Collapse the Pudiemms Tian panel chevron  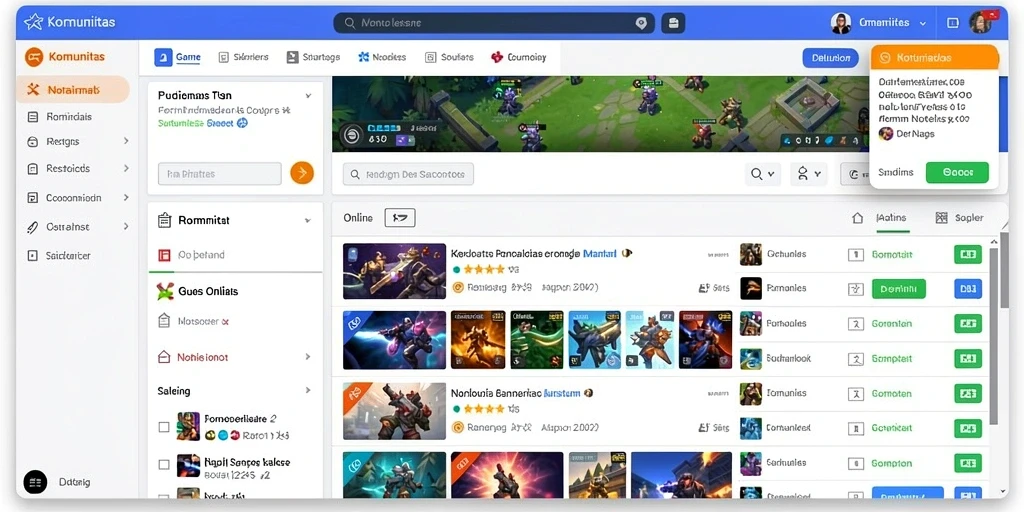[x=308, y=96]
